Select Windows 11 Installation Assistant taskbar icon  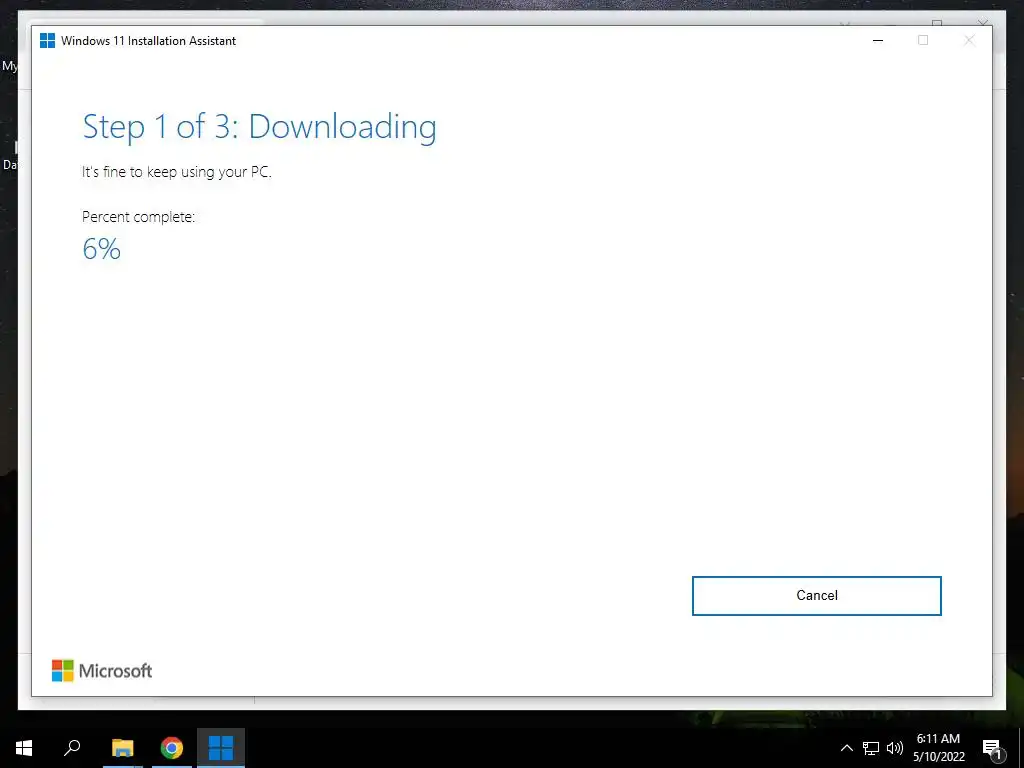coord(221,748)
